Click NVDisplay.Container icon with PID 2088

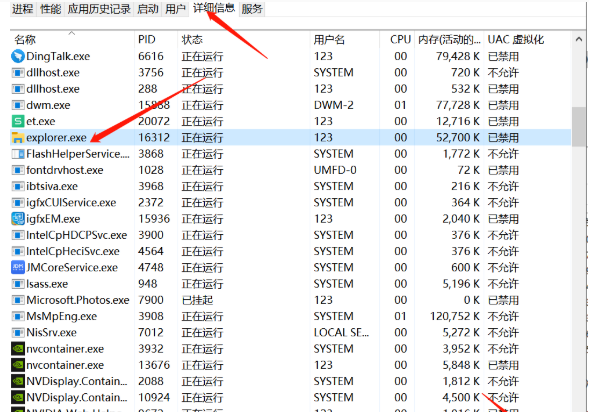point(18,381)
